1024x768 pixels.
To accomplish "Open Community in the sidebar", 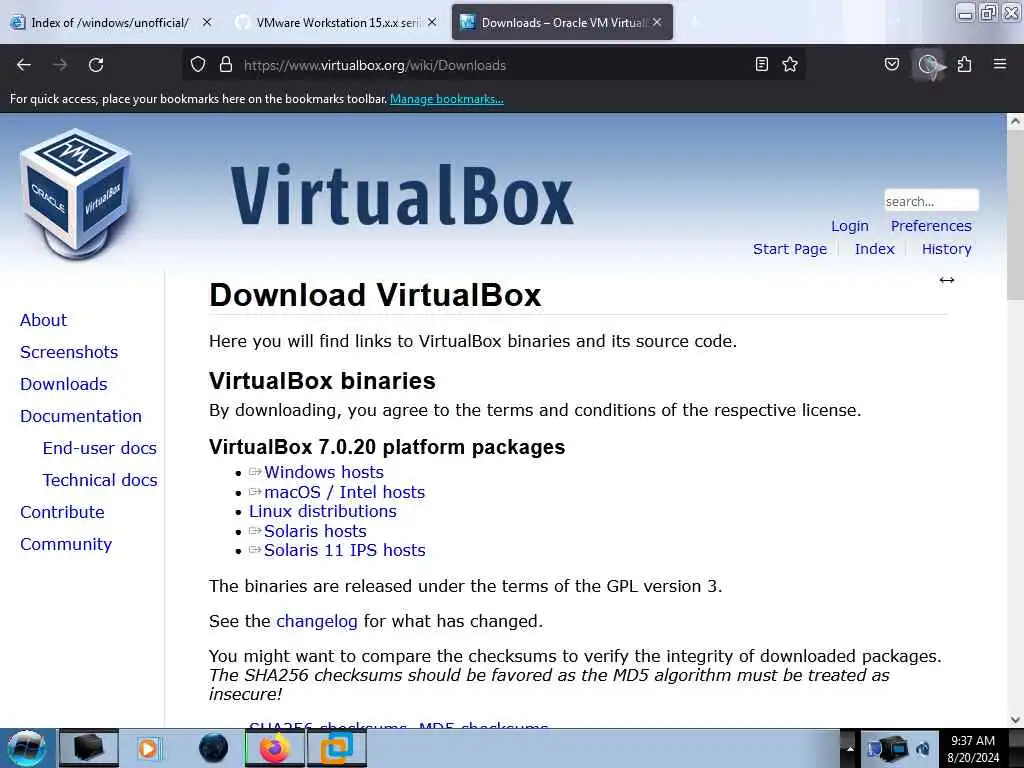I will [x=66, y=544].
